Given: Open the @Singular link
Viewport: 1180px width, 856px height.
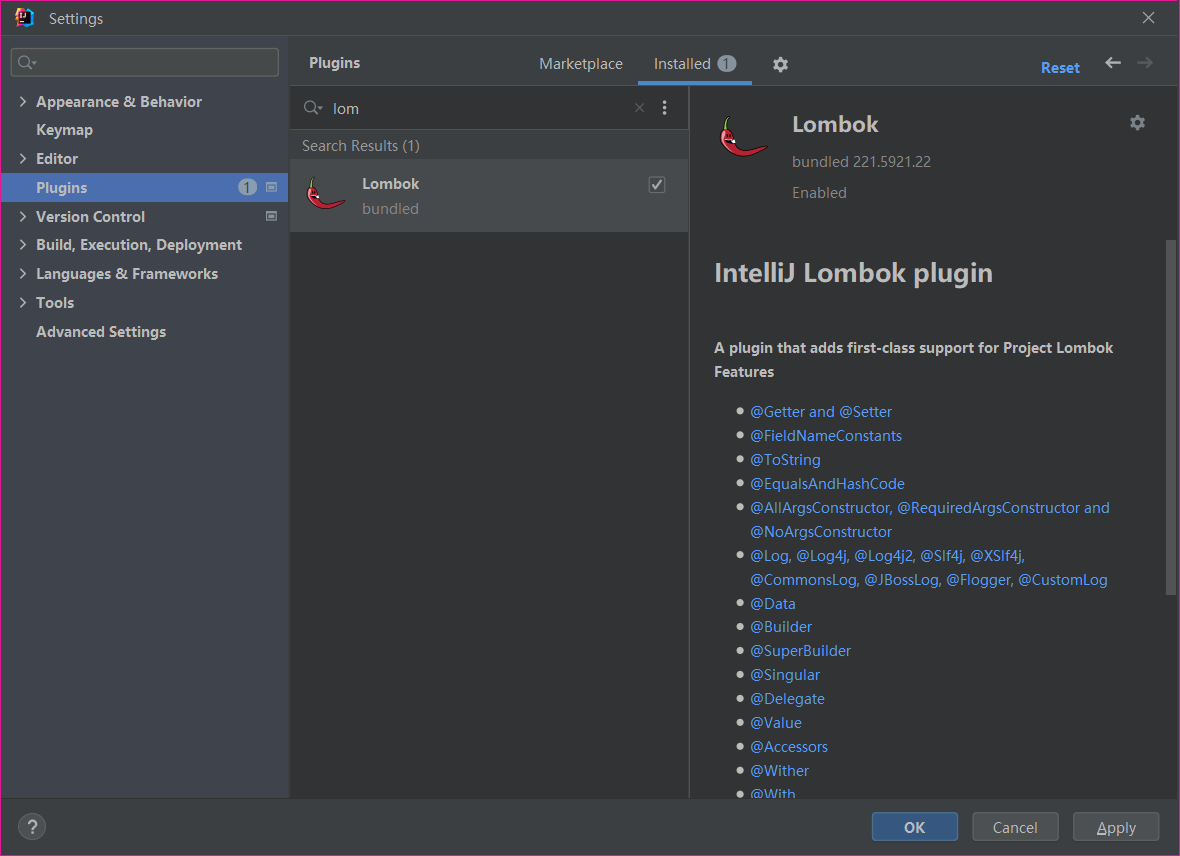Looking at the screenshot, I should point(785,675).
